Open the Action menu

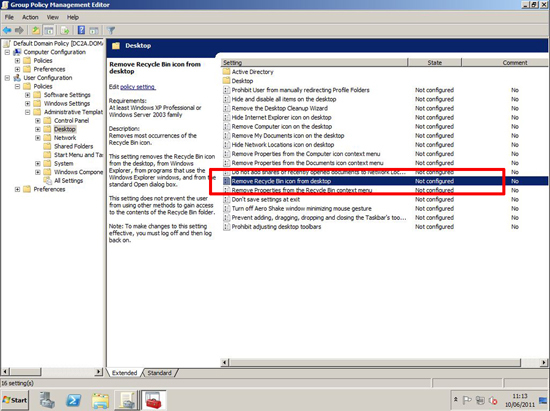coord(30,17)
